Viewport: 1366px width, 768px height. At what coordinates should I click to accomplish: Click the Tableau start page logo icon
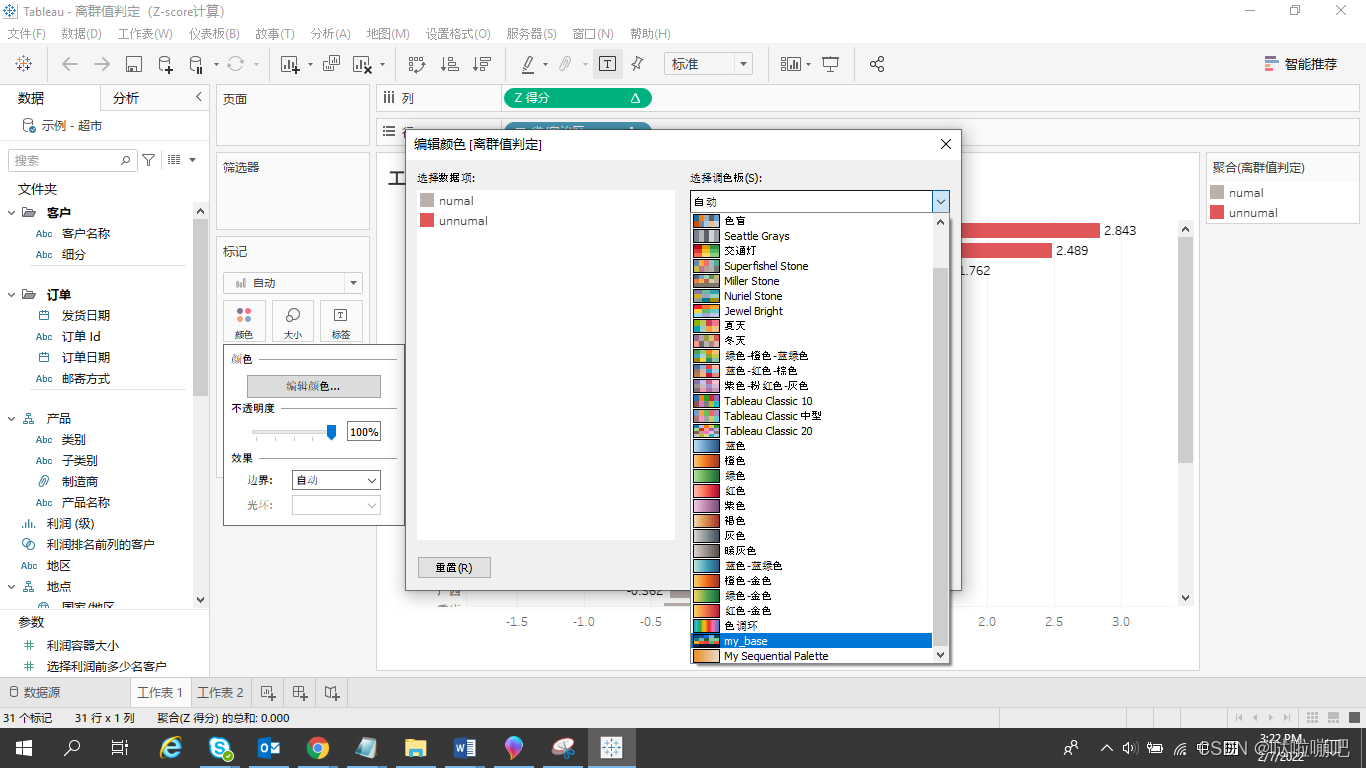pyautogui.click(x=23, y=64)
